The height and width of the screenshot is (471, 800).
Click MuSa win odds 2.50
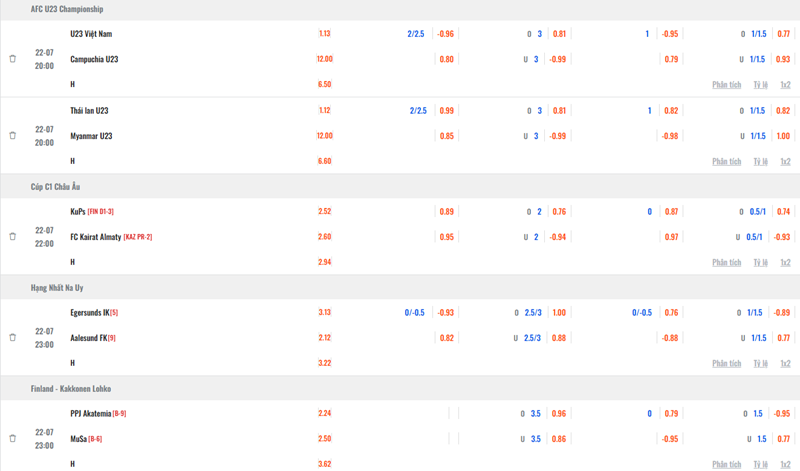click(x=324, y=439)
